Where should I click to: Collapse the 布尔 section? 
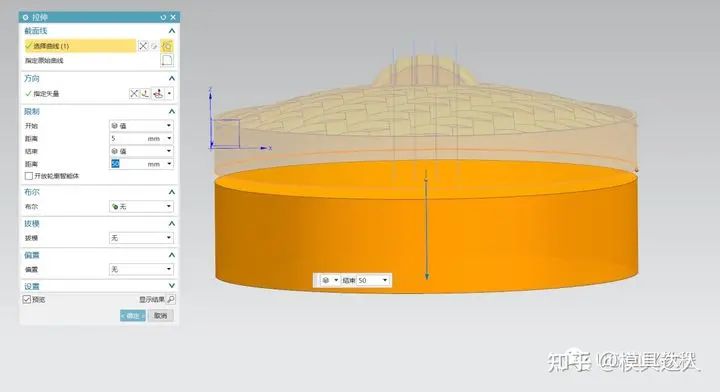tap(172, 192)
